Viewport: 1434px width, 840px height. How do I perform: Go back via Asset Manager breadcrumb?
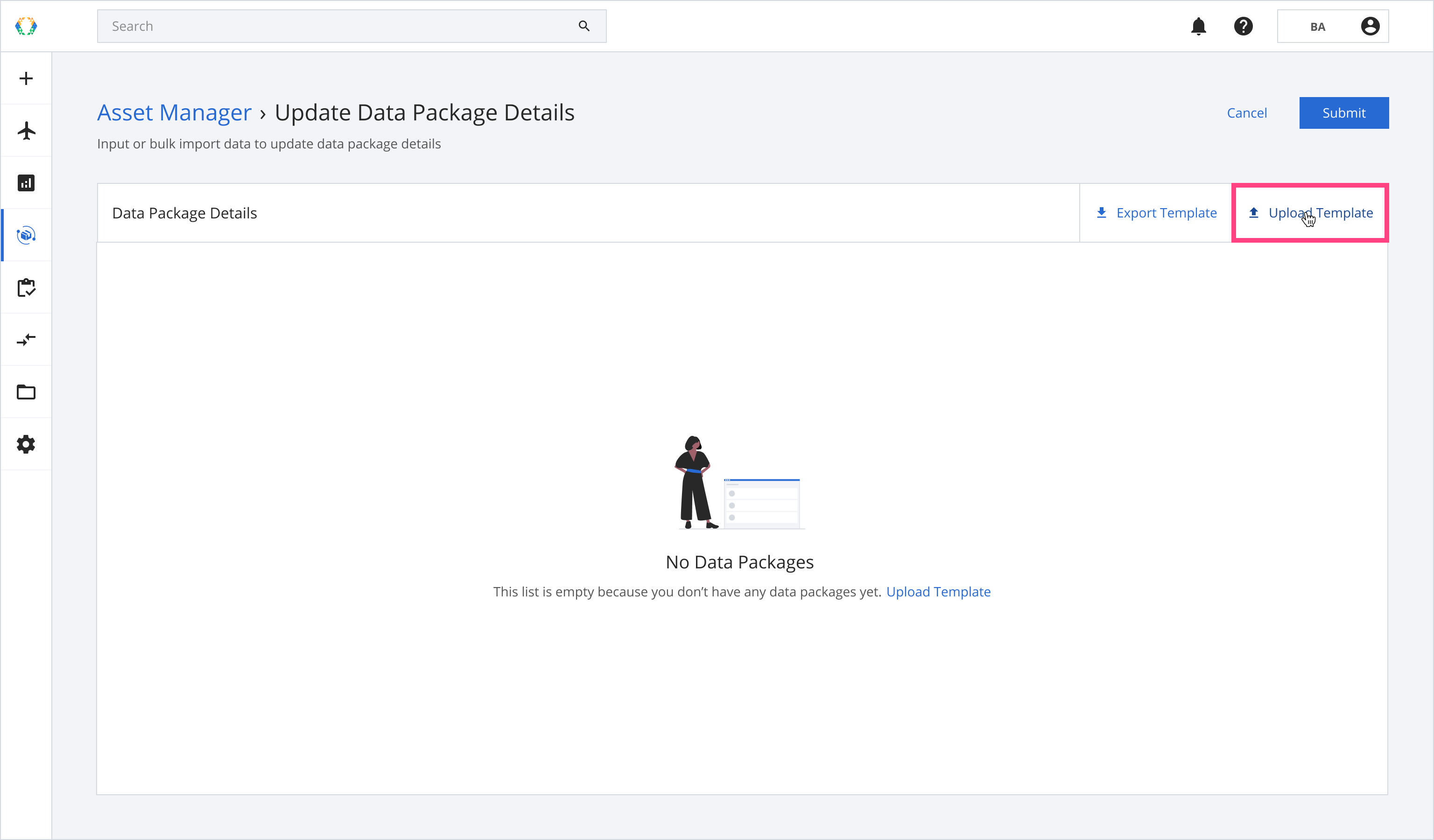click(x=174, y=112)
